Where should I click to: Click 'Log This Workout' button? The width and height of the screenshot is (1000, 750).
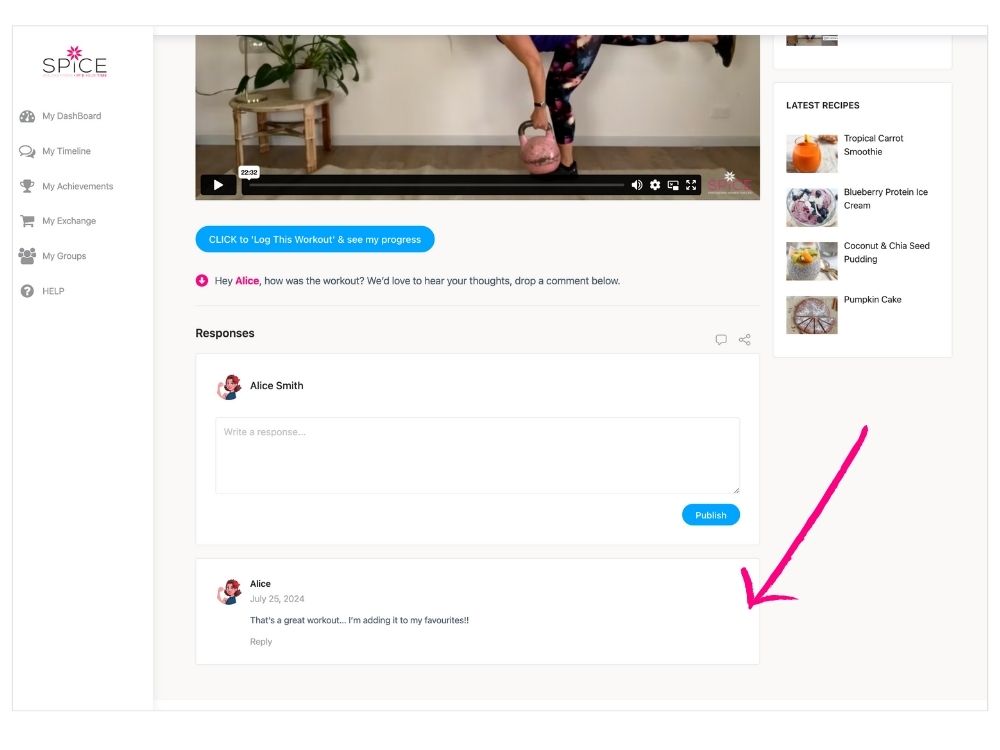pos(315,240)
